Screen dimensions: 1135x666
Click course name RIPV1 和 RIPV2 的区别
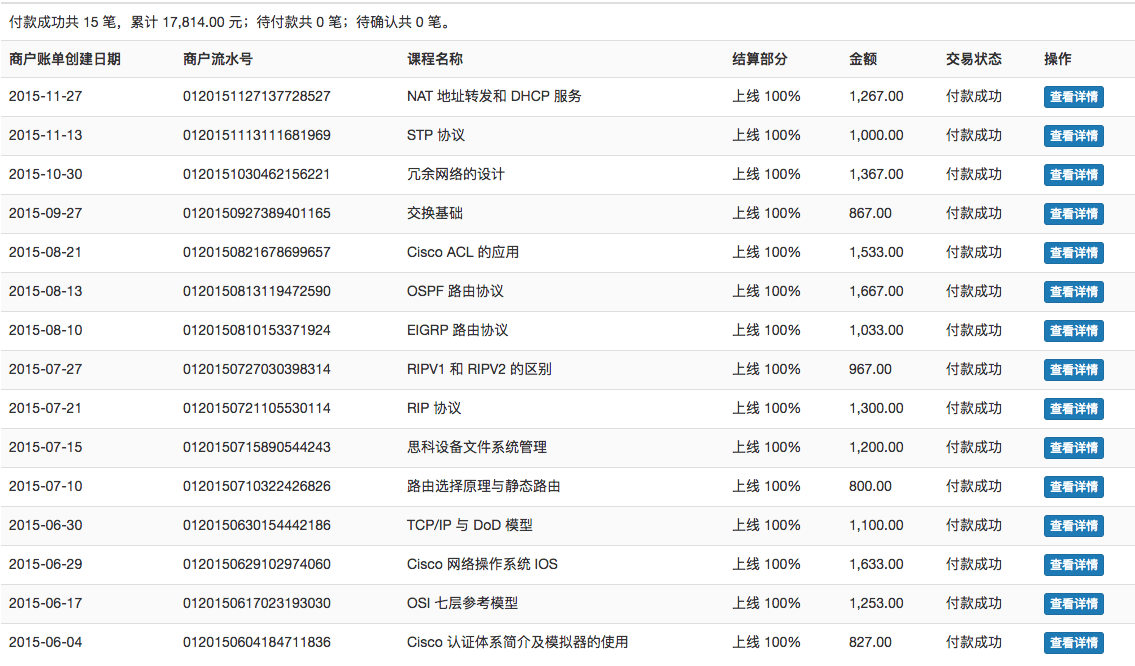tap(479, 370)
